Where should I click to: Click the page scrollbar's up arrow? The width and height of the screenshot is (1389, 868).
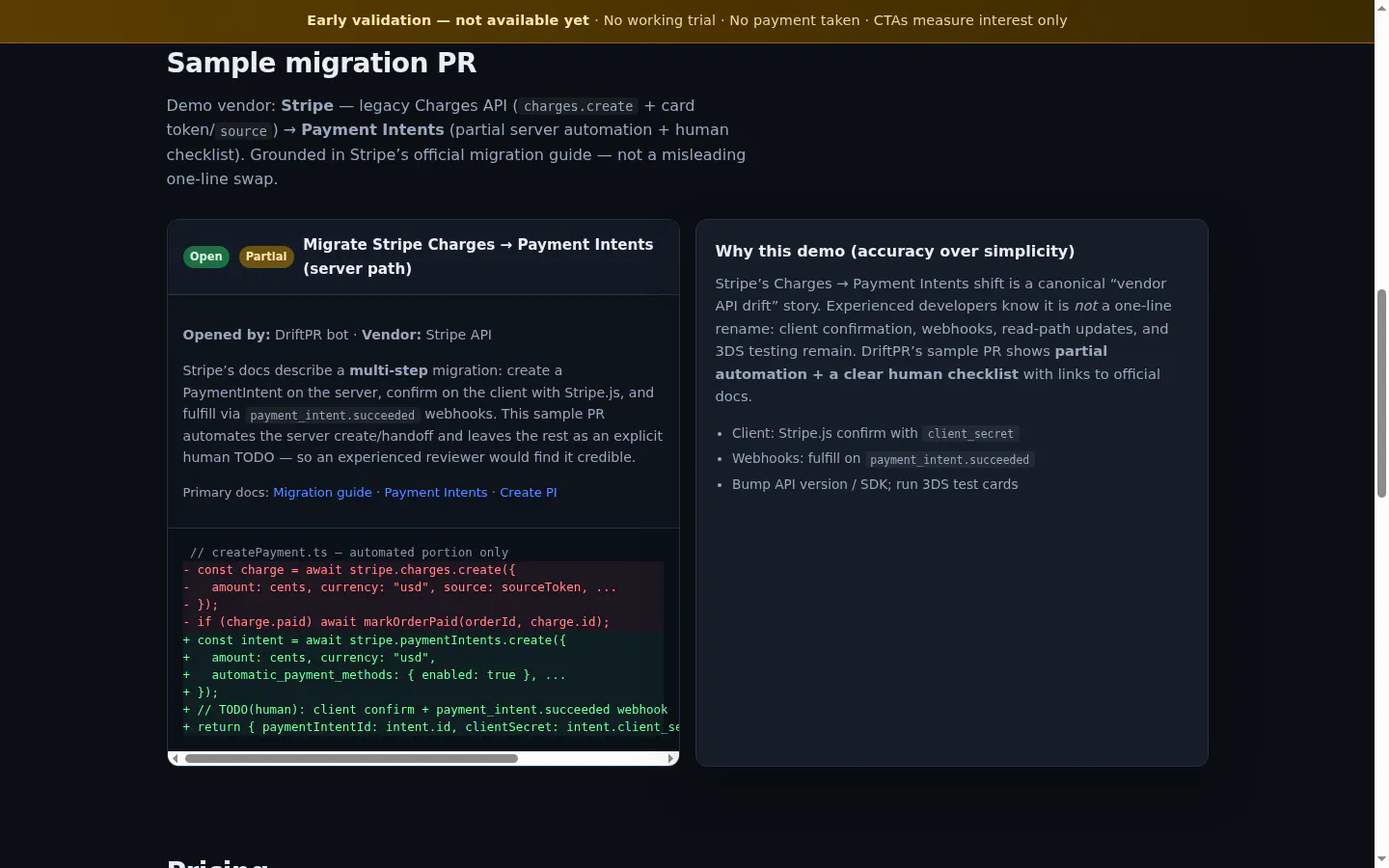tap(1381, 7)
